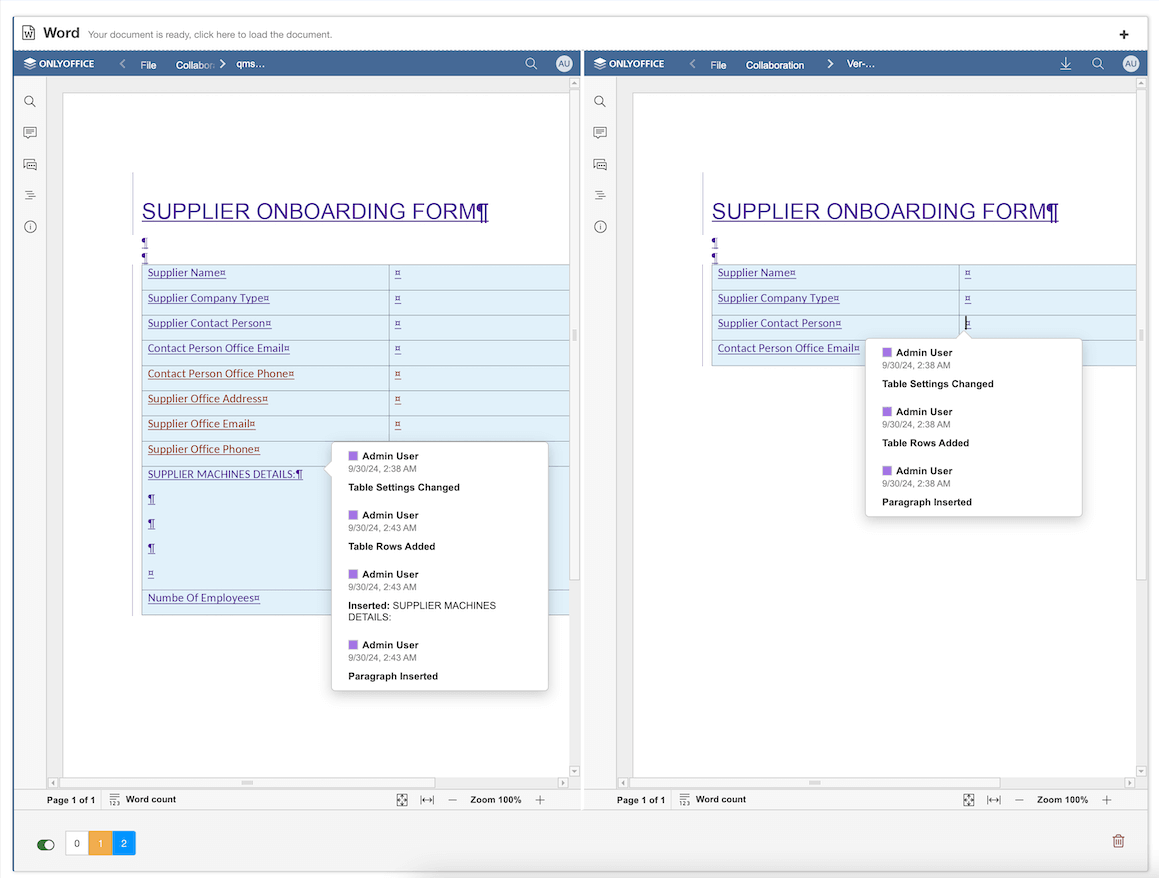Viewport: 1159px width, 878px height.
Task: Click Fit to width icon in right status bar
Action: point(994,800)
